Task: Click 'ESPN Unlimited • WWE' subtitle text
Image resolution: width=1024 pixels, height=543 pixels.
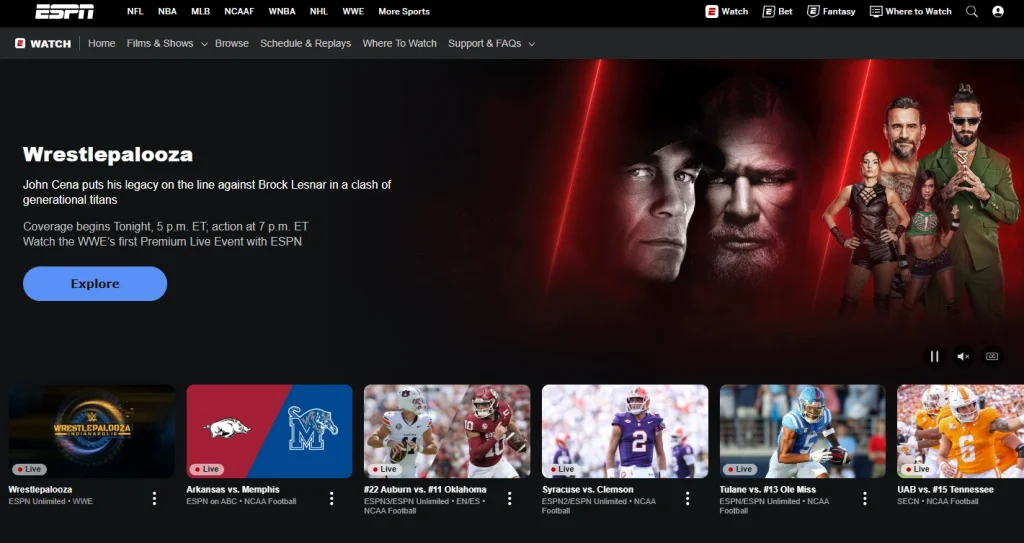Action: 51,501
